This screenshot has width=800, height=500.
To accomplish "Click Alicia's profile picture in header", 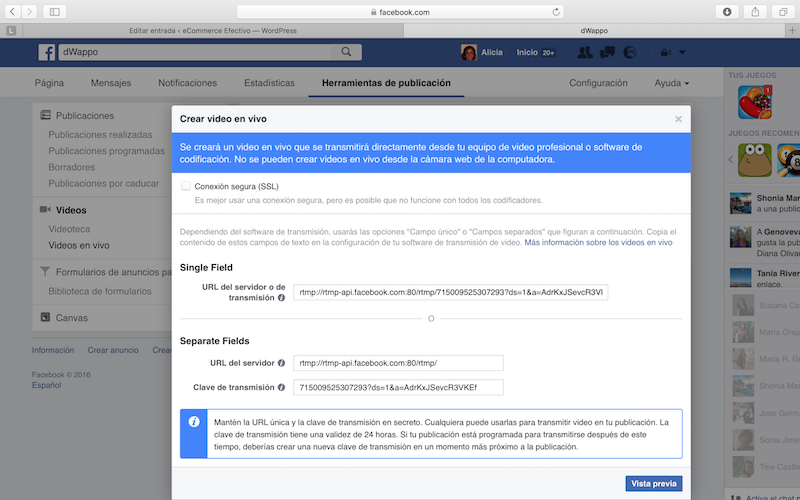I will click(x=469, y=52).
